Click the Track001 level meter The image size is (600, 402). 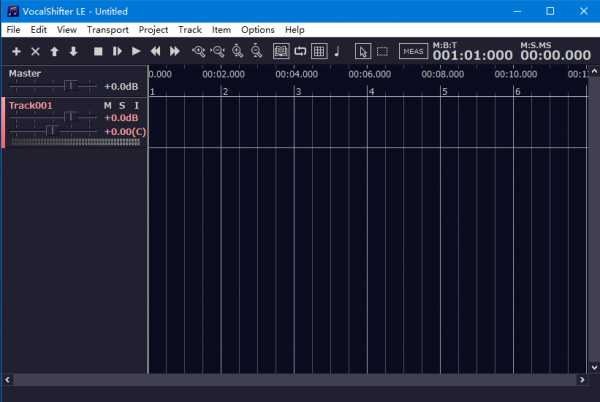(x=75, y=142)
